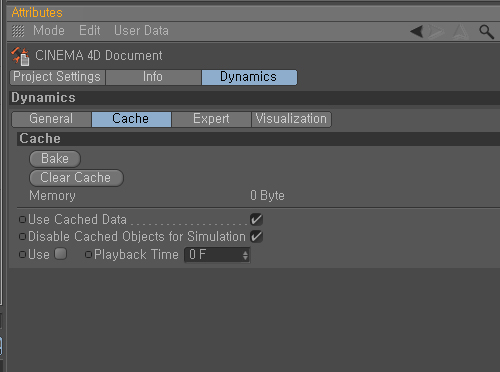Go back with the left arrow icon
This screenshot has width=500, height=372.
point(417,32)
